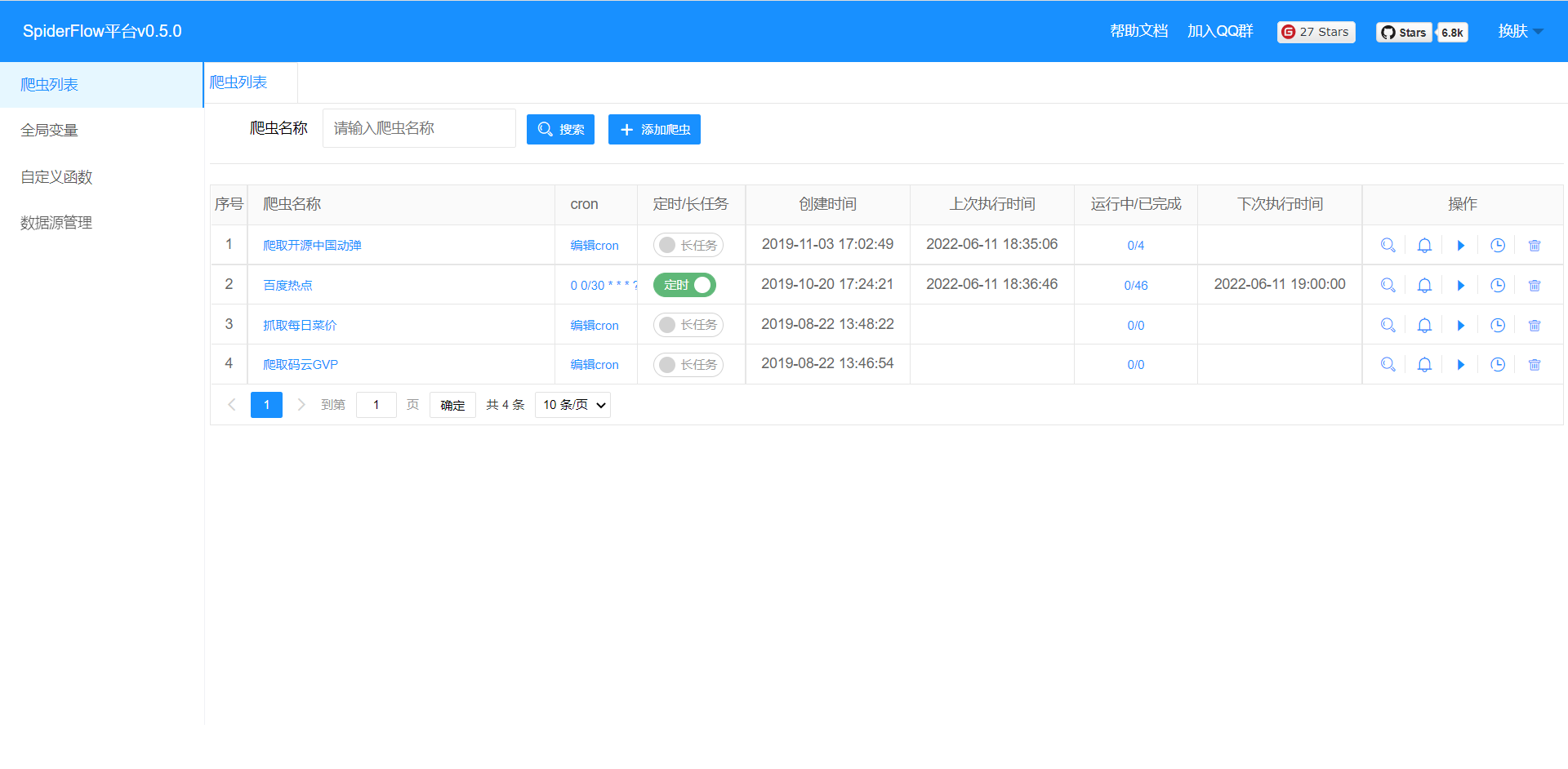Delete the 爬取开源中国动弹 spider via trash icon
The image size is (1568, 769).
coord(1534,245)
